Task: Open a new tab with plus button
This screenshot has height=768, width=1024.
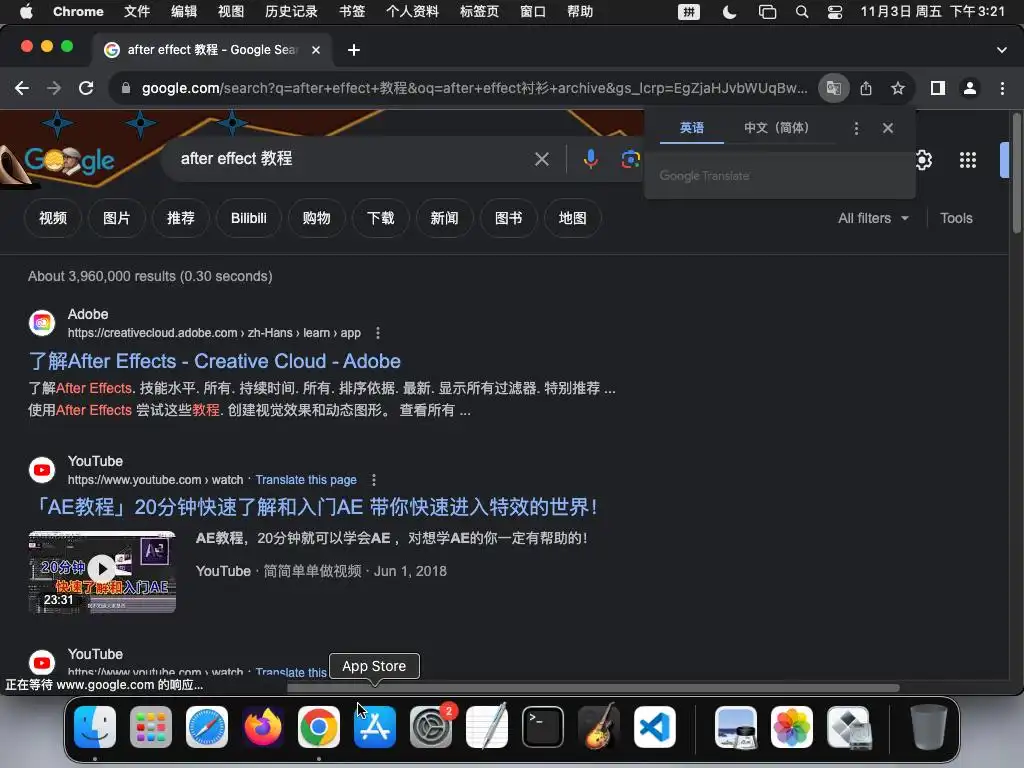Action: click(353, 50)
